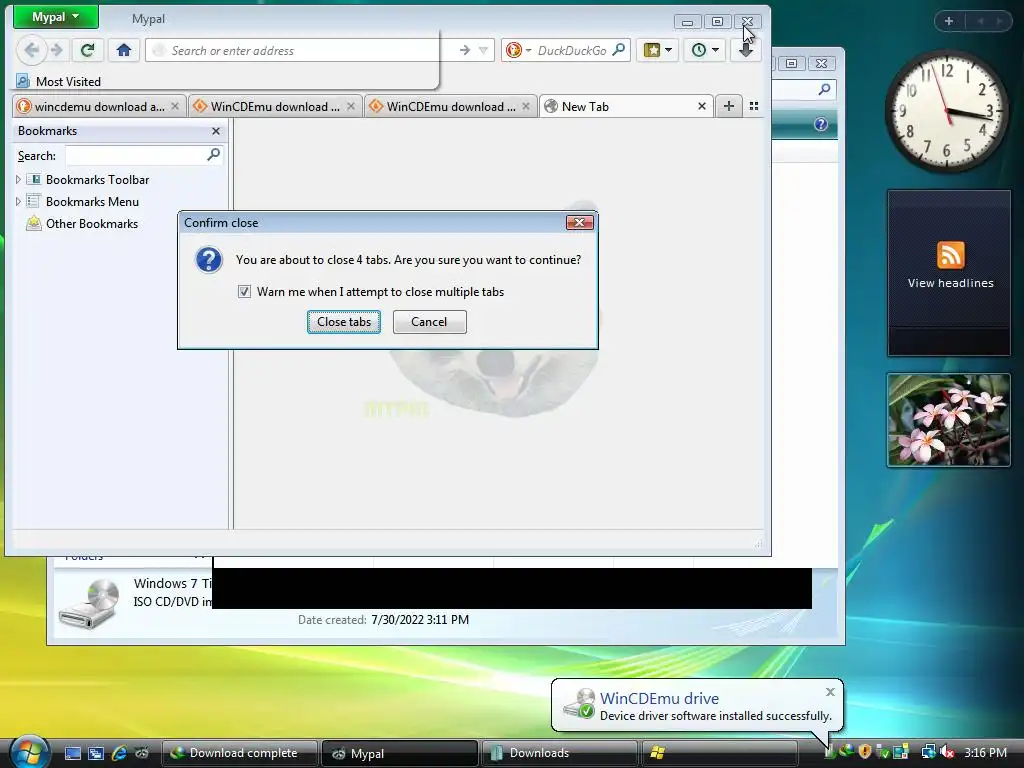Screen dimensions: 1024x768
Task: Click the RSS feed orange icon
Action: pyautogui.click(x=950, y=255)
